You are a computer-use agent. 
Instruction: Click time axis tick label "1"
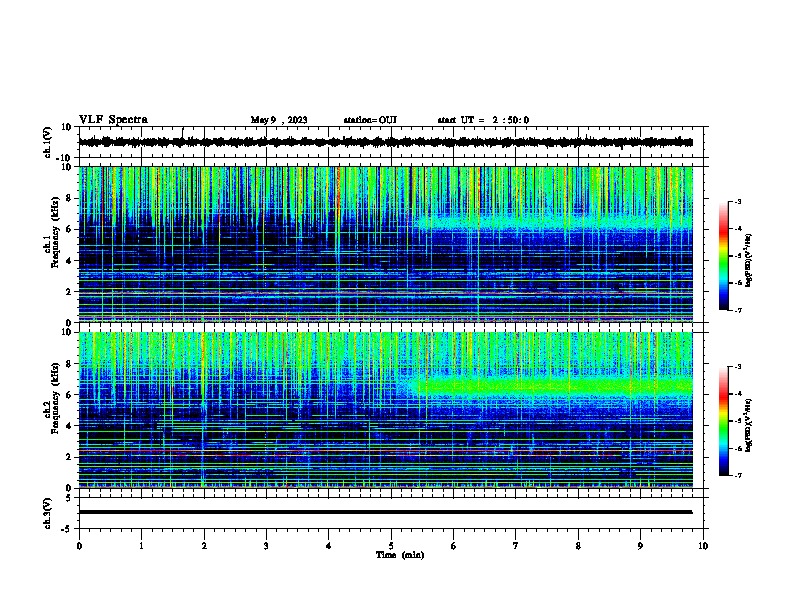click(141, 546)
